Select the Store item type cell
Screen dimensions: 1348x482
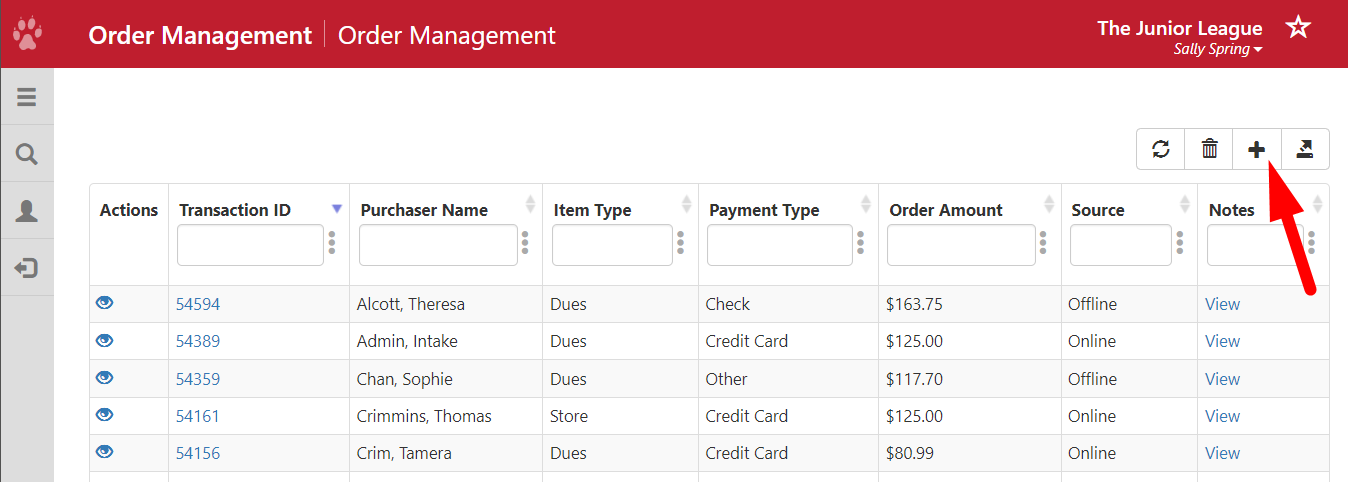click(x=569, y=416)
